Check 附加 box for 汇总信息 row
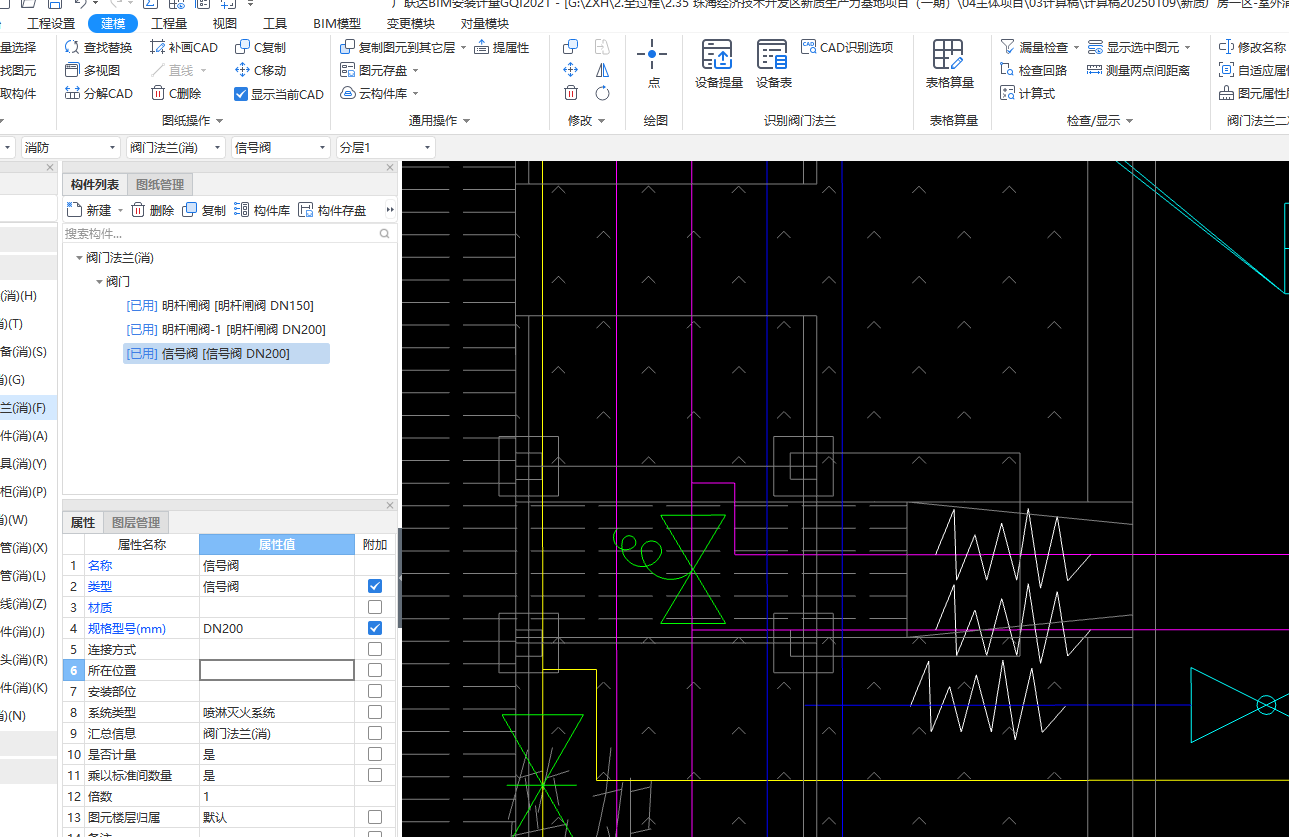 pos(375,733)
